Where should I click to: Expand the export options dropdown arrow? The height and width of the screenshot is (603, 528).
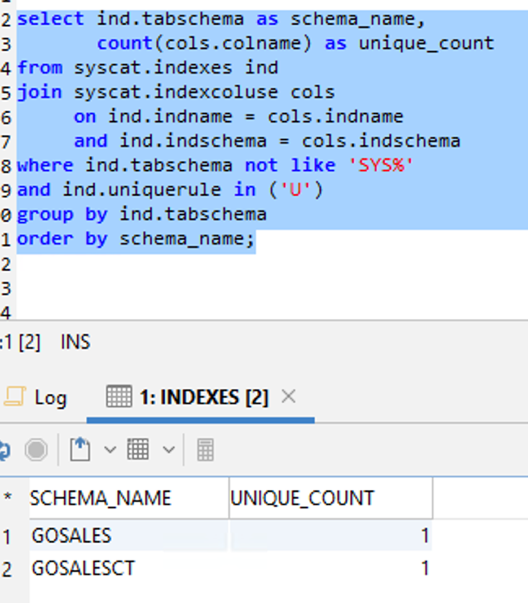pos(110,449)
